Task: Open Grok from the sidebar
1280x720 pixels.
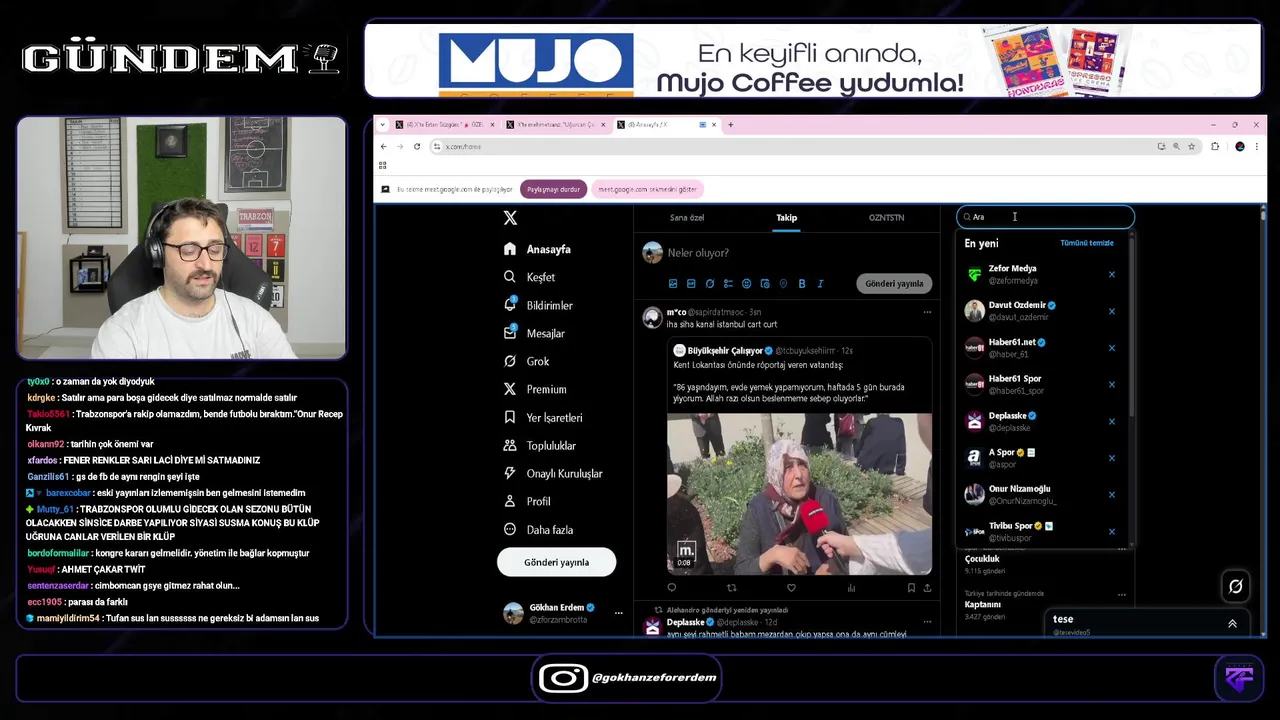Action: 526,361
